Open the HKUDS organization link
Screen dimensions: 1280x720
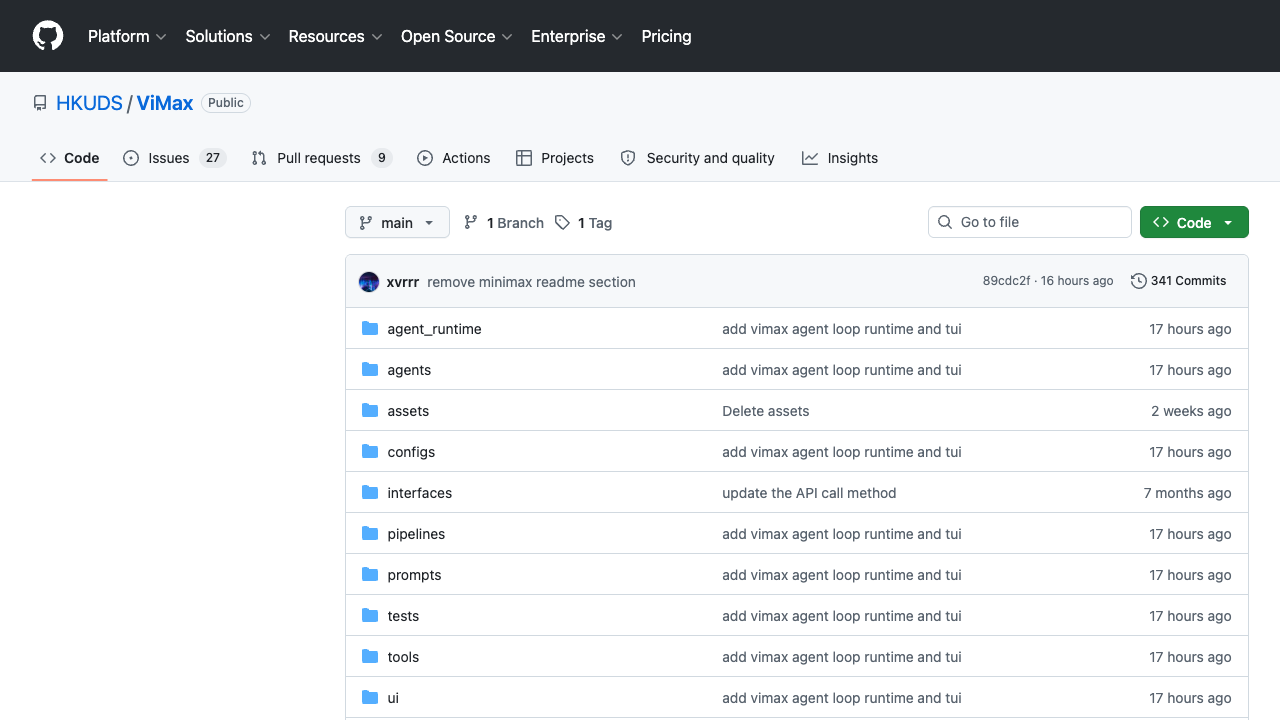coord(89,103)
